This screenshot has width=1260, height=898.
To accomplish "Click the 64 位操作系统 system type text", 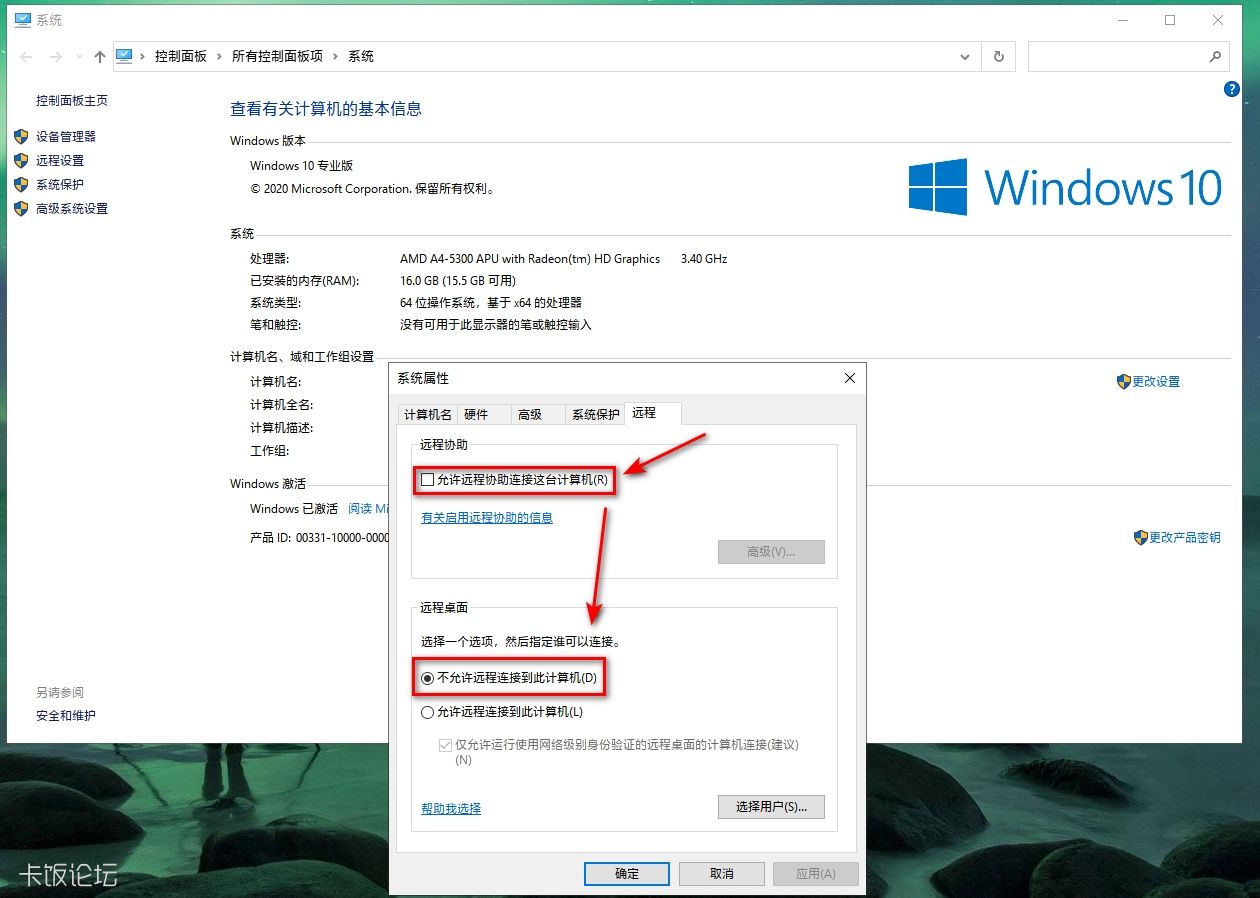I will point(491,302).
